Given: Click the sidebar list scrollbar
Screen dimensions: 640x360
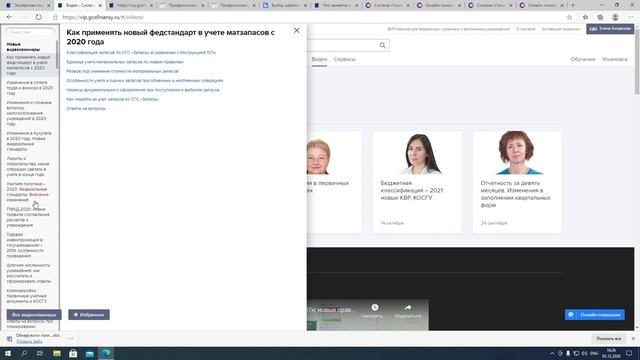Looking at the screenshot, I should click(x=57, y=54).
